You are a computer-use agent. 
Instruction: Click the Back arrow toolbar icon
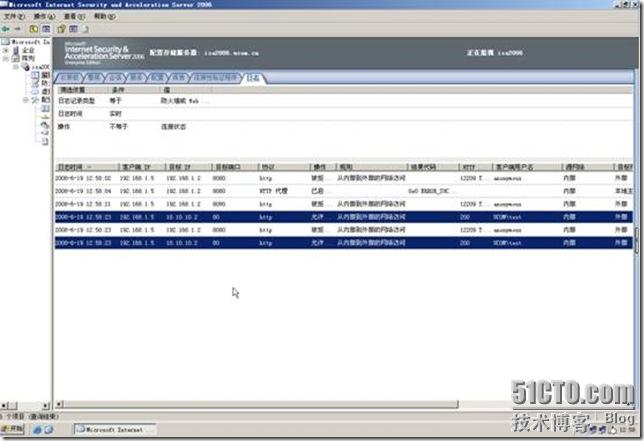[6, 29]
